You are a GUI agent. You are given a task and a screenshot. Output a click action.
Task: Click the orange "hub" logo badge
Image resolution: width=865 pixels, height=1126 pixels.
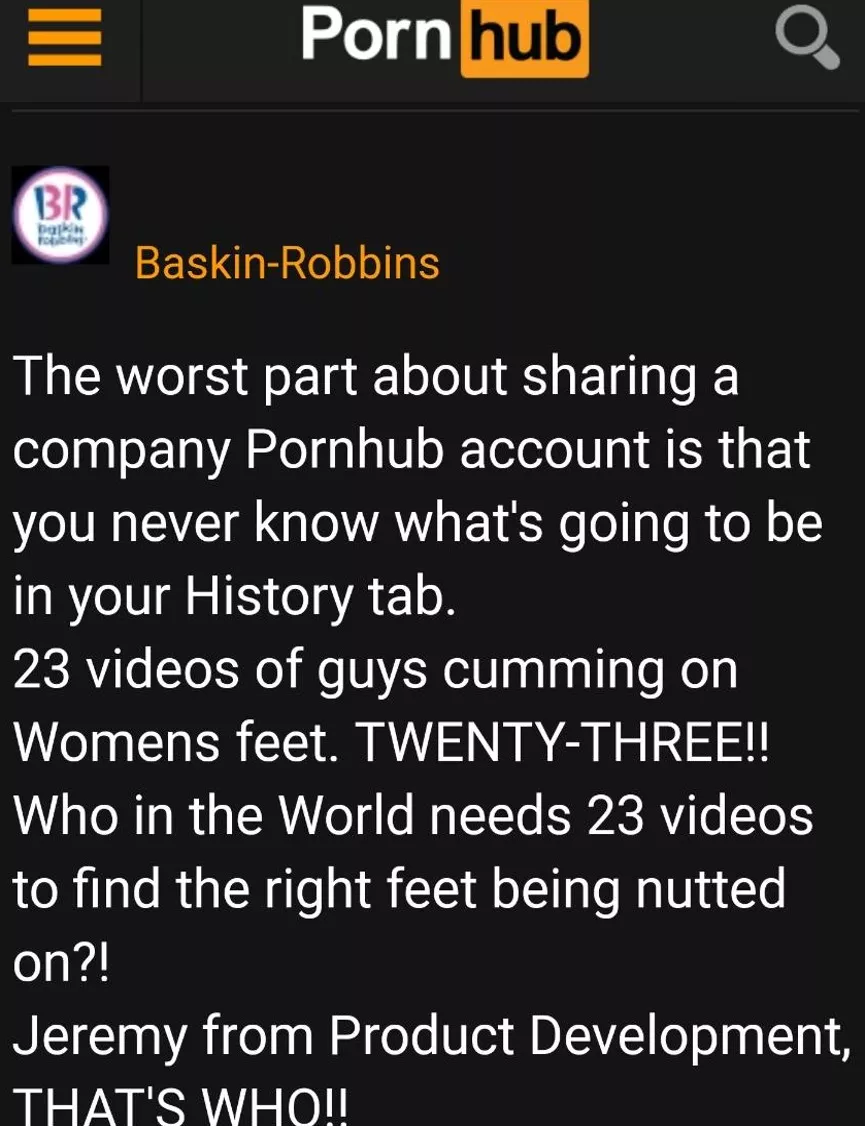click(524, 39)
